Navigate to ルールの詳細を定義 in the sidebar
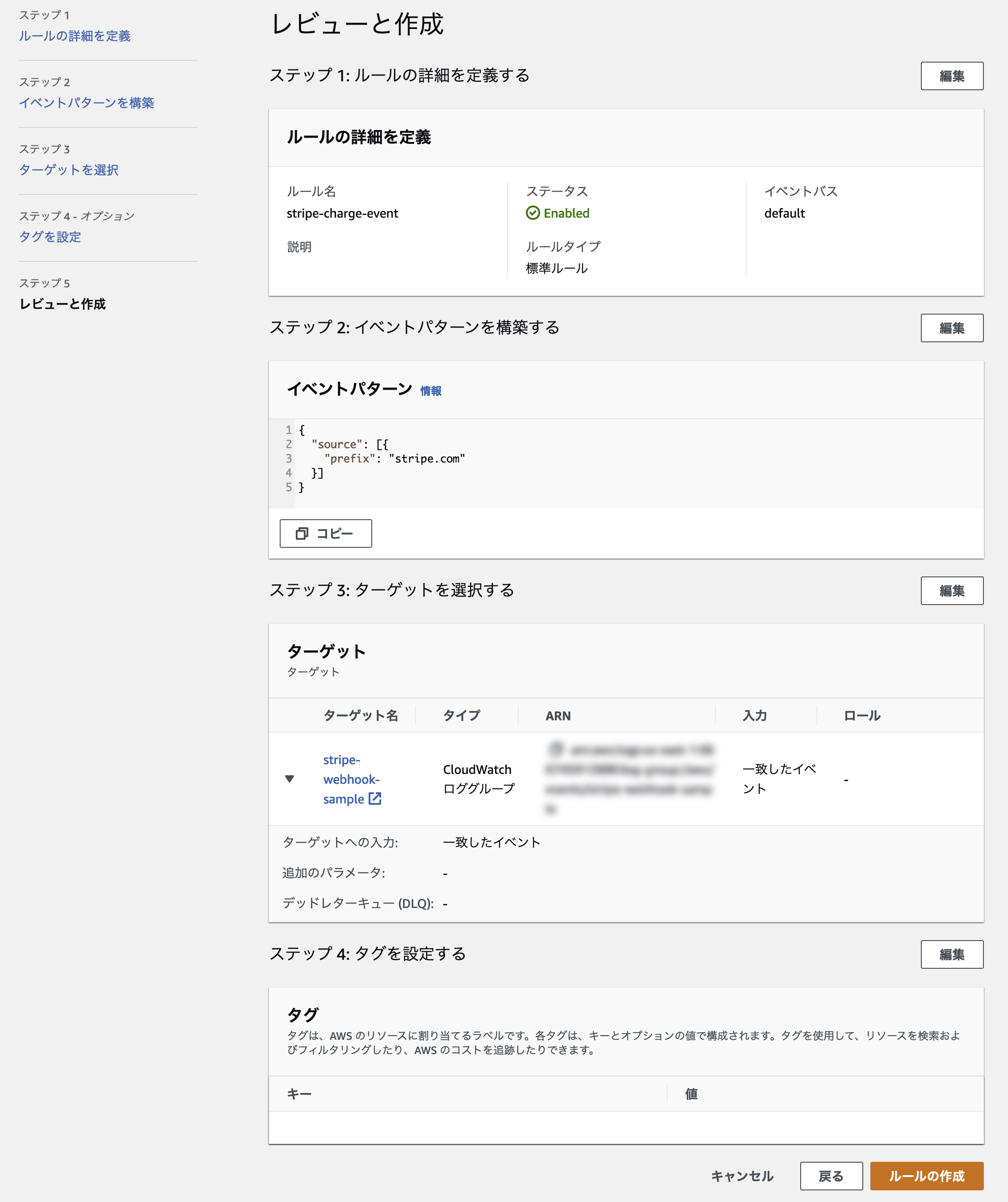This screenshot has width=1008, height=1202. coord(75,36)
